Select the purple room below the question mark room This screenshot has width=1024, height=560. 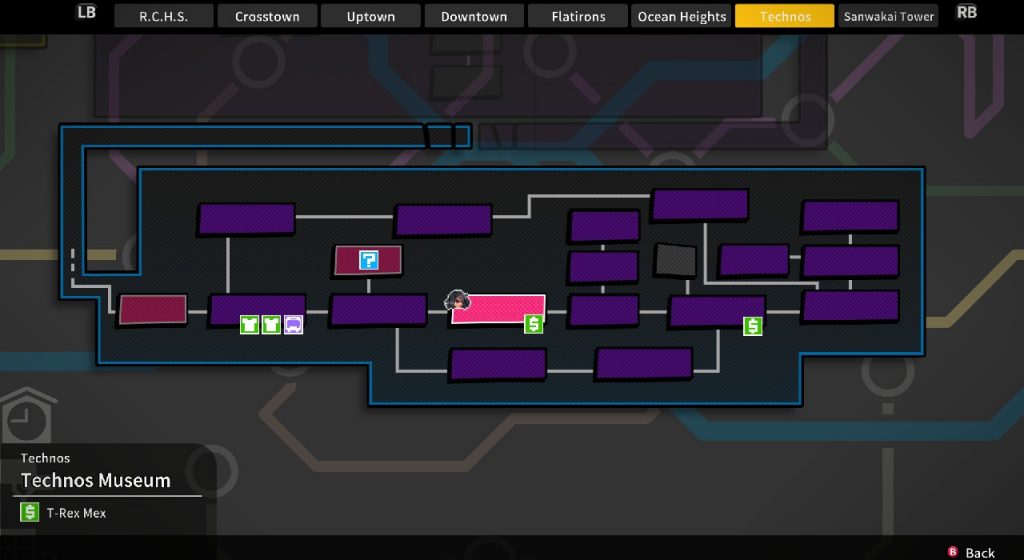(379, 310)
